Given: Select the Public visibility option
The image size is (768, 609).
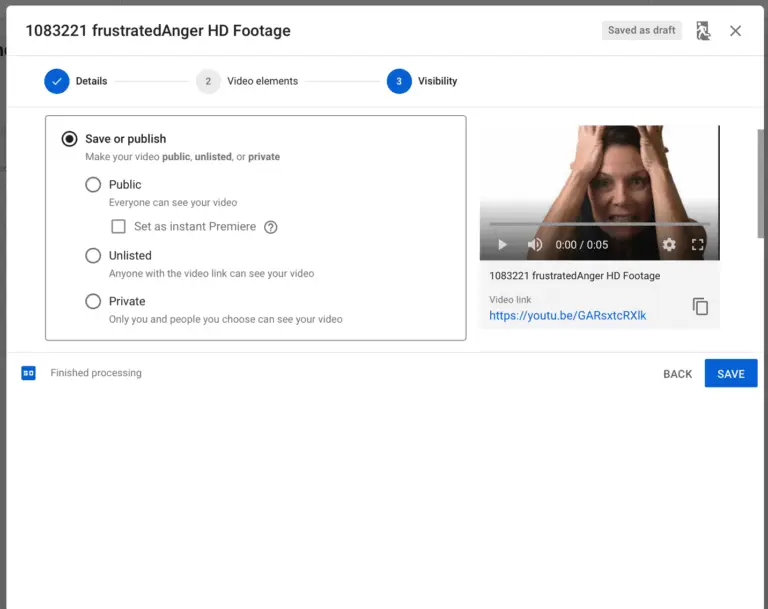Looking at the screenshot, I should (93, 184).
